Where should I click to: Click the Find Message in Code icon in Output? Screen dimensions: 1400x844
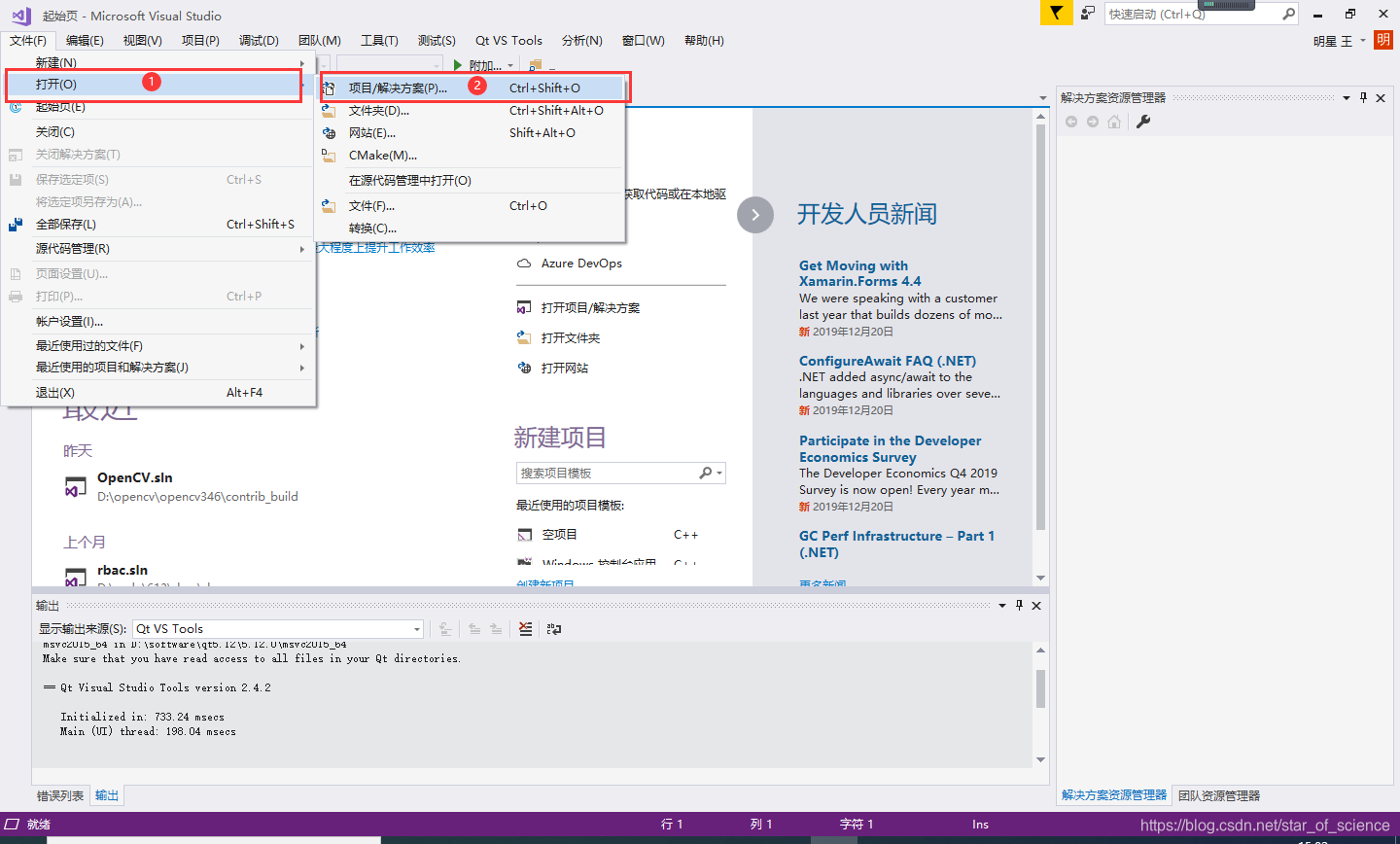point(445,629)
